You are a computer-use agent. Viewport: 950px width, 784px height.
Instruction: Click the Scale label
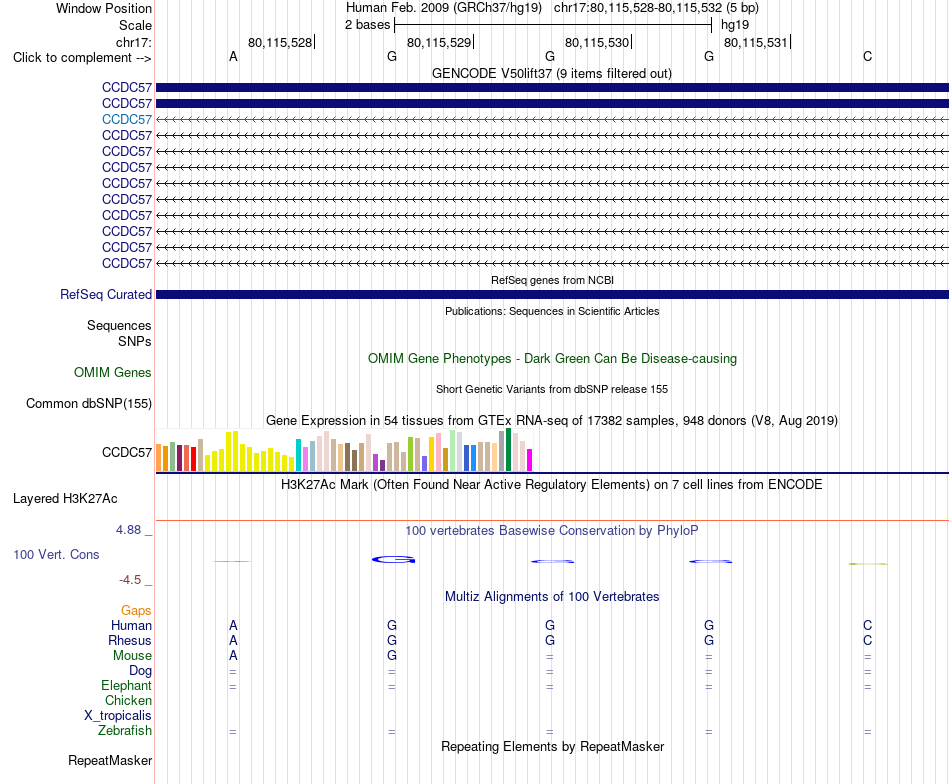click(x=135, y=25)
